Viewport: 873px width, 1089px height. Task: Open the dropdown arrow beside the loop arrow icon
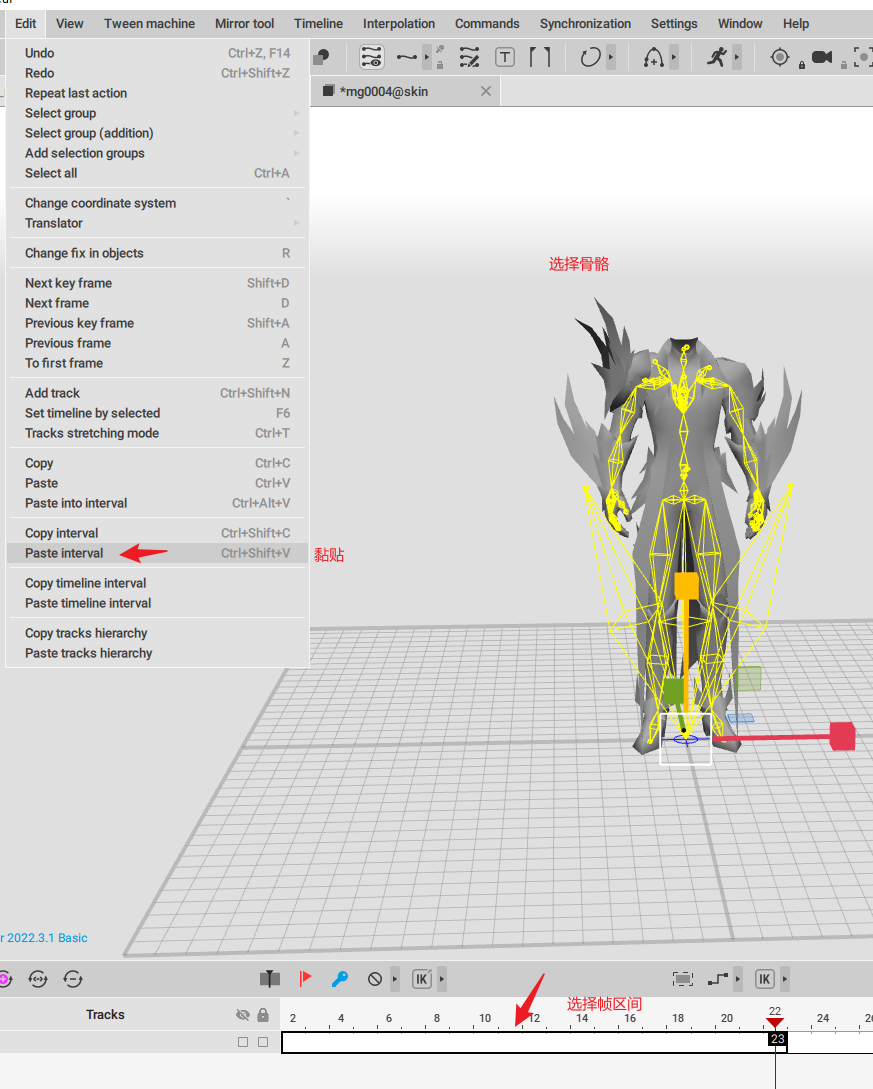611,57
